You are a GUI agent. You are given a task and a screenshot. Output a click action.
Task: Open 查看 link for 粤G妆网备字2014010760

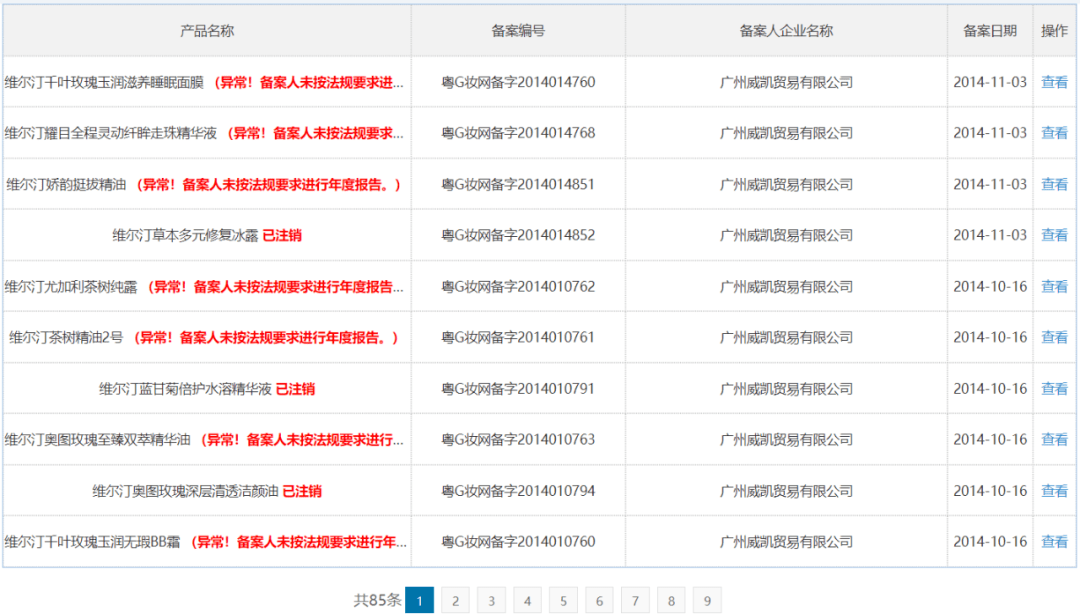[1054, 542]
